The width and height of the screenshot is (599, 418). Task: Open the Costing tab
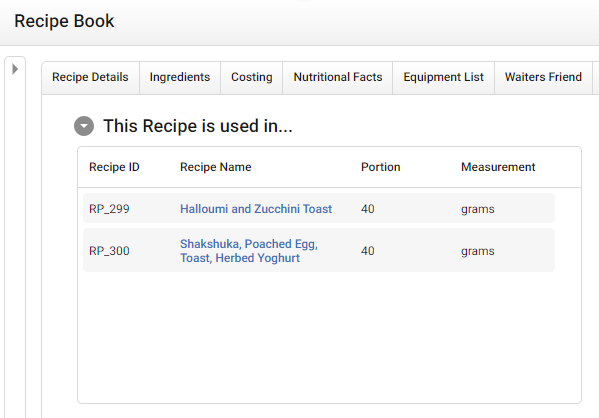(252, 78)
